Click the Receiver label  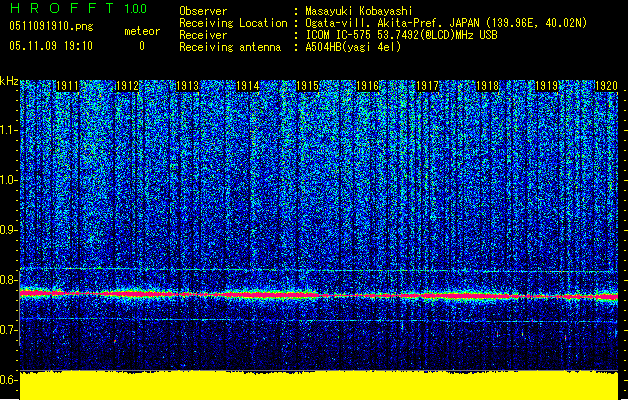click(x=203, y=35)
